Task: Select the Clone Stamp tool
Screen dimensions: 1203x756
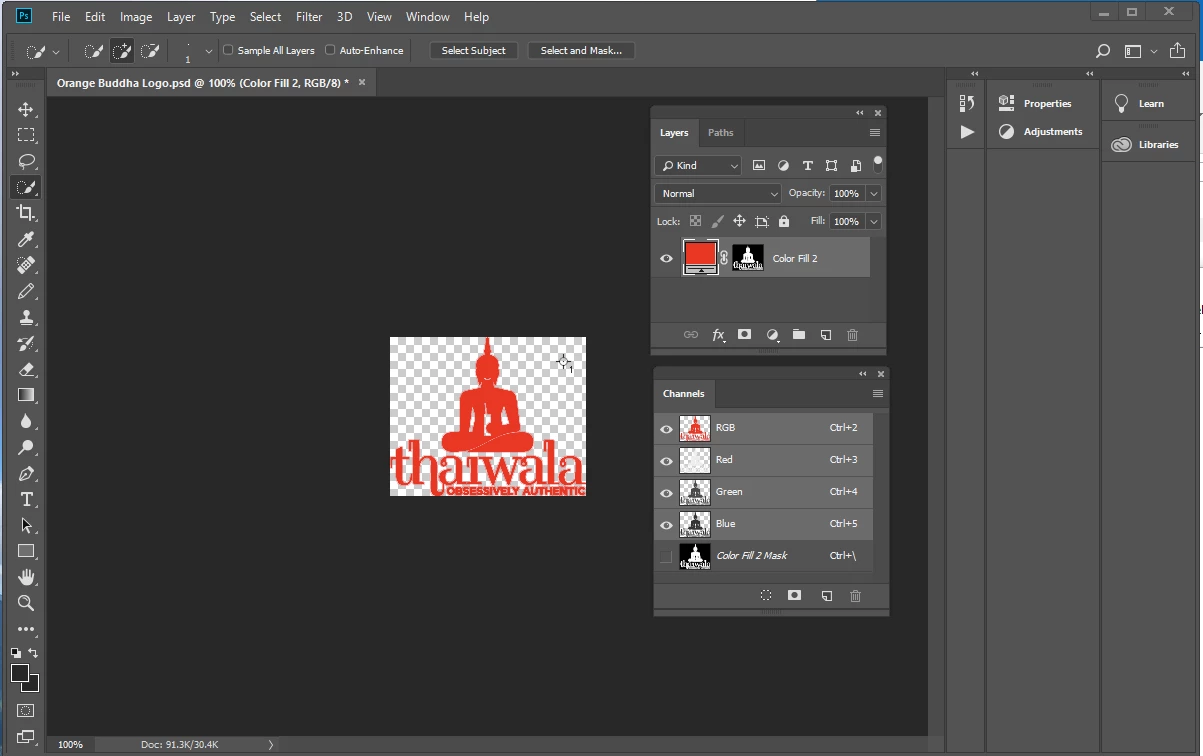Action: point(26,317)
